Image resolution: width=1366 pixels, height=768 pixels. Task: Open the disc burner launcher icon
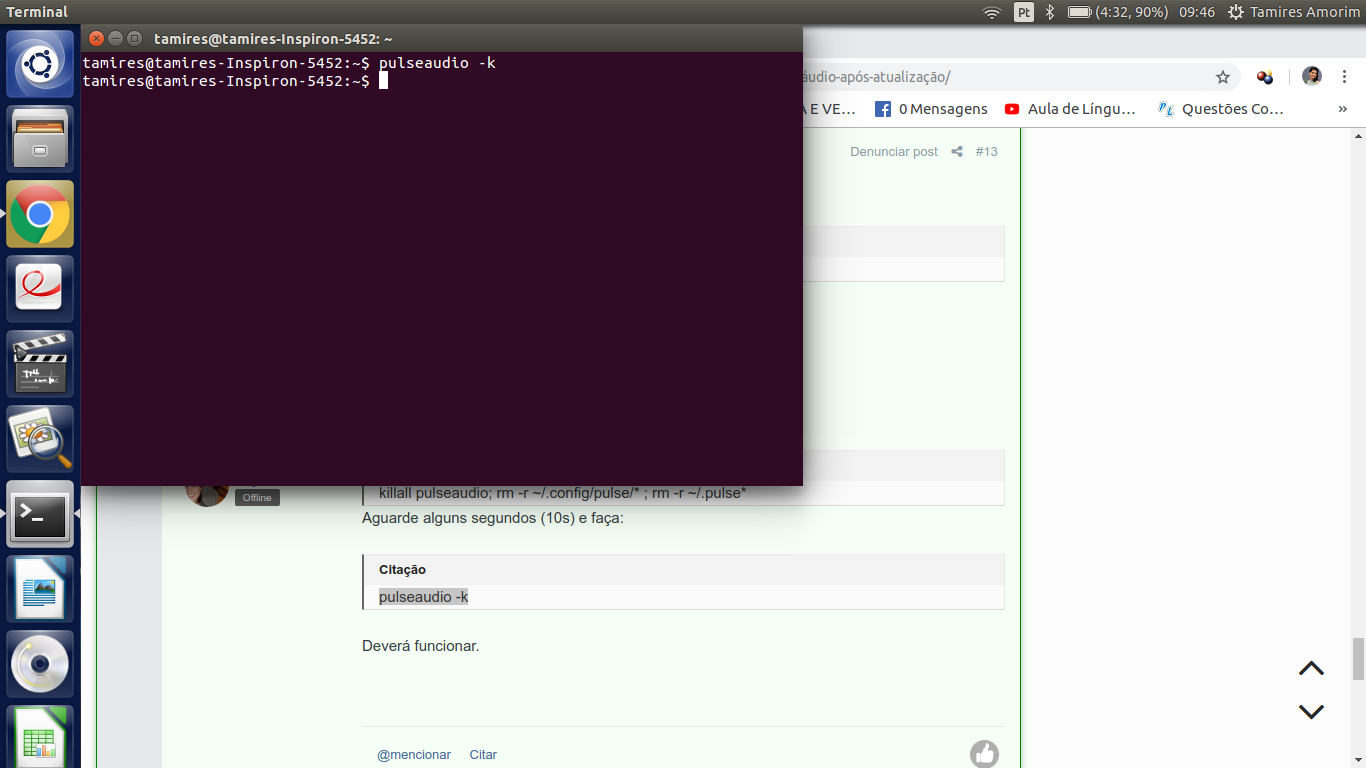coord(40,664)
